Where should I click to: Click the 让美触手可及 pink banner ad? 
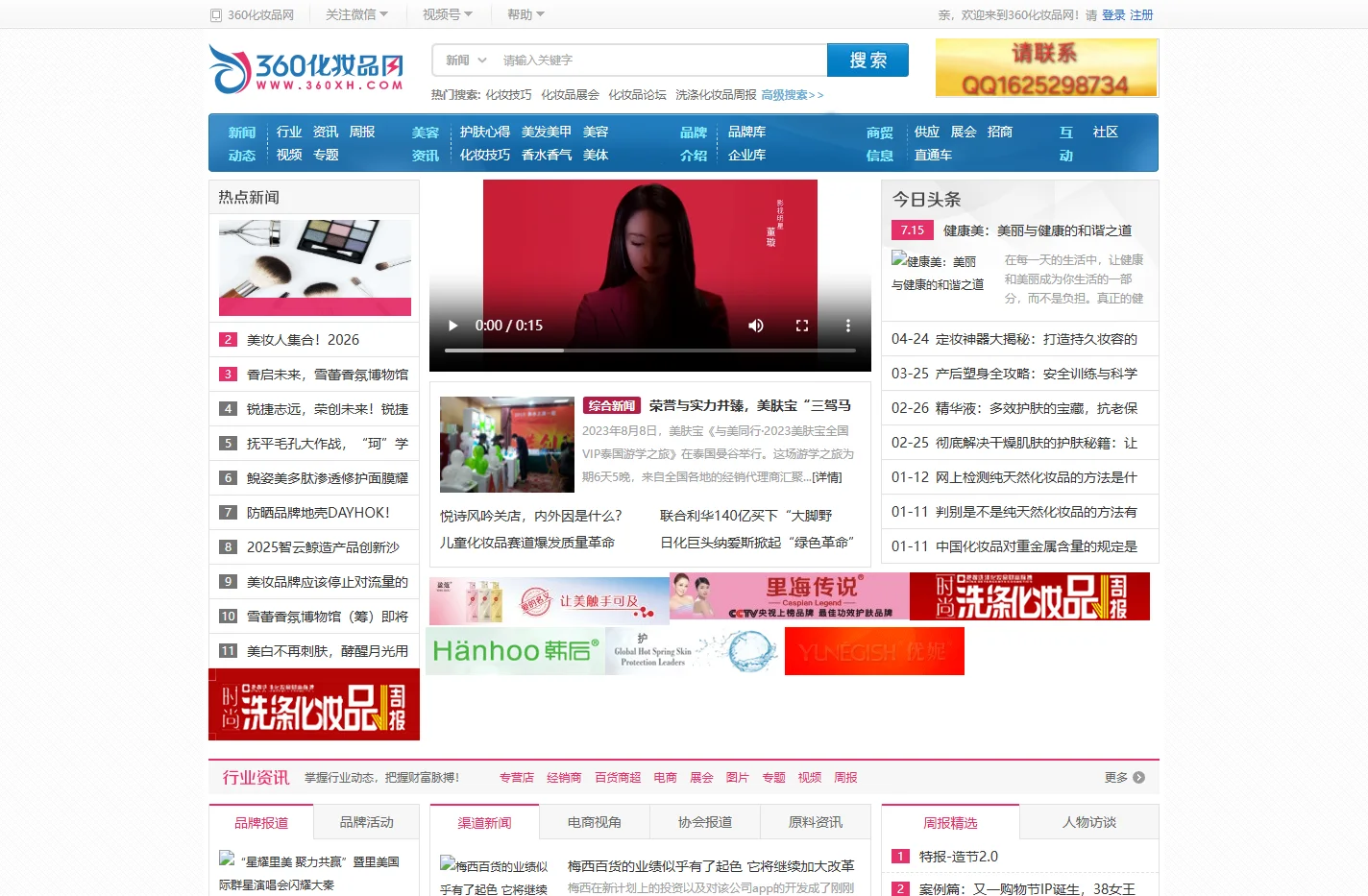point(550,601)
